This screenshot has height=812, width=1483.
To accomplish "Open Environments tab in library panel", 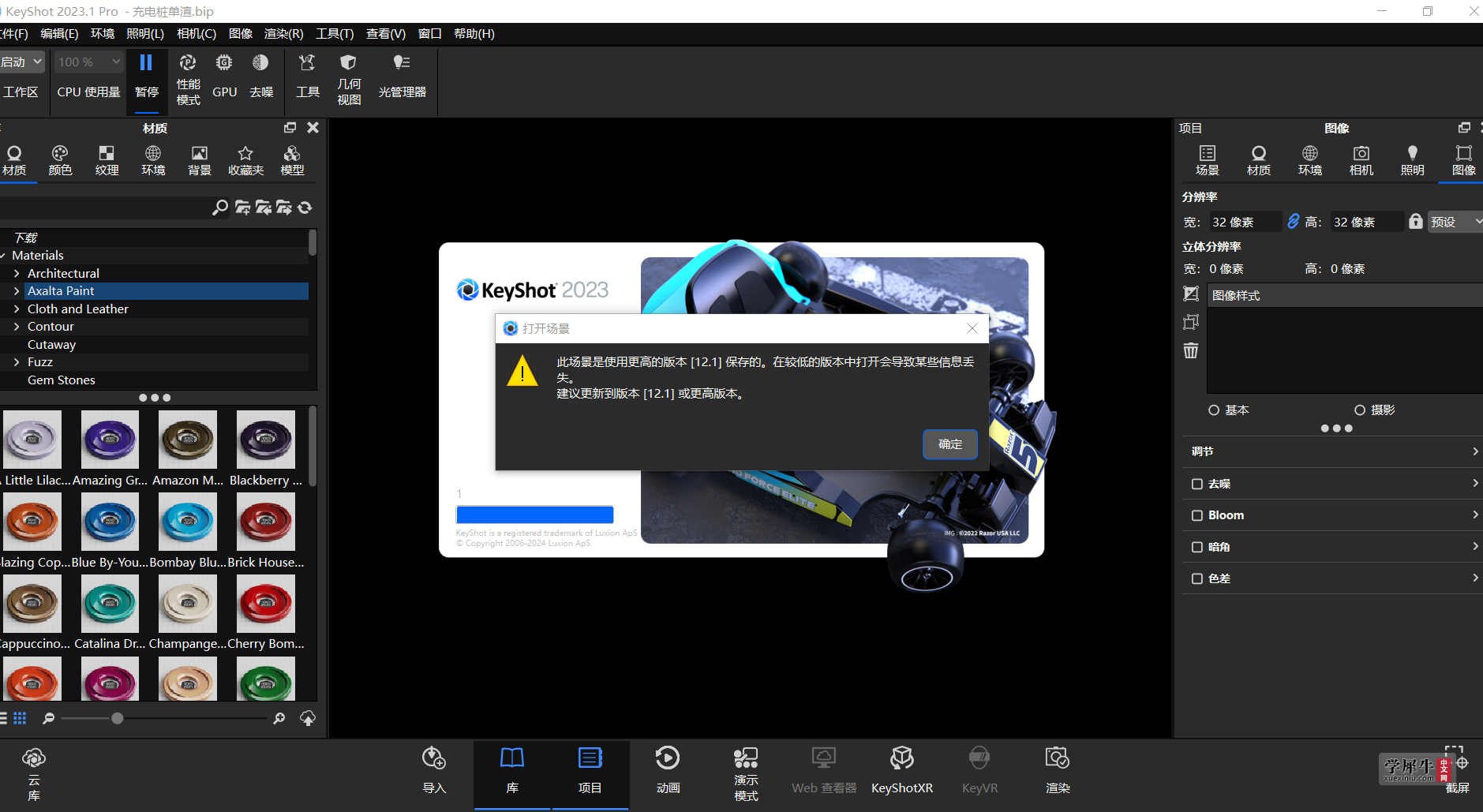I will (x=153, y=160).
